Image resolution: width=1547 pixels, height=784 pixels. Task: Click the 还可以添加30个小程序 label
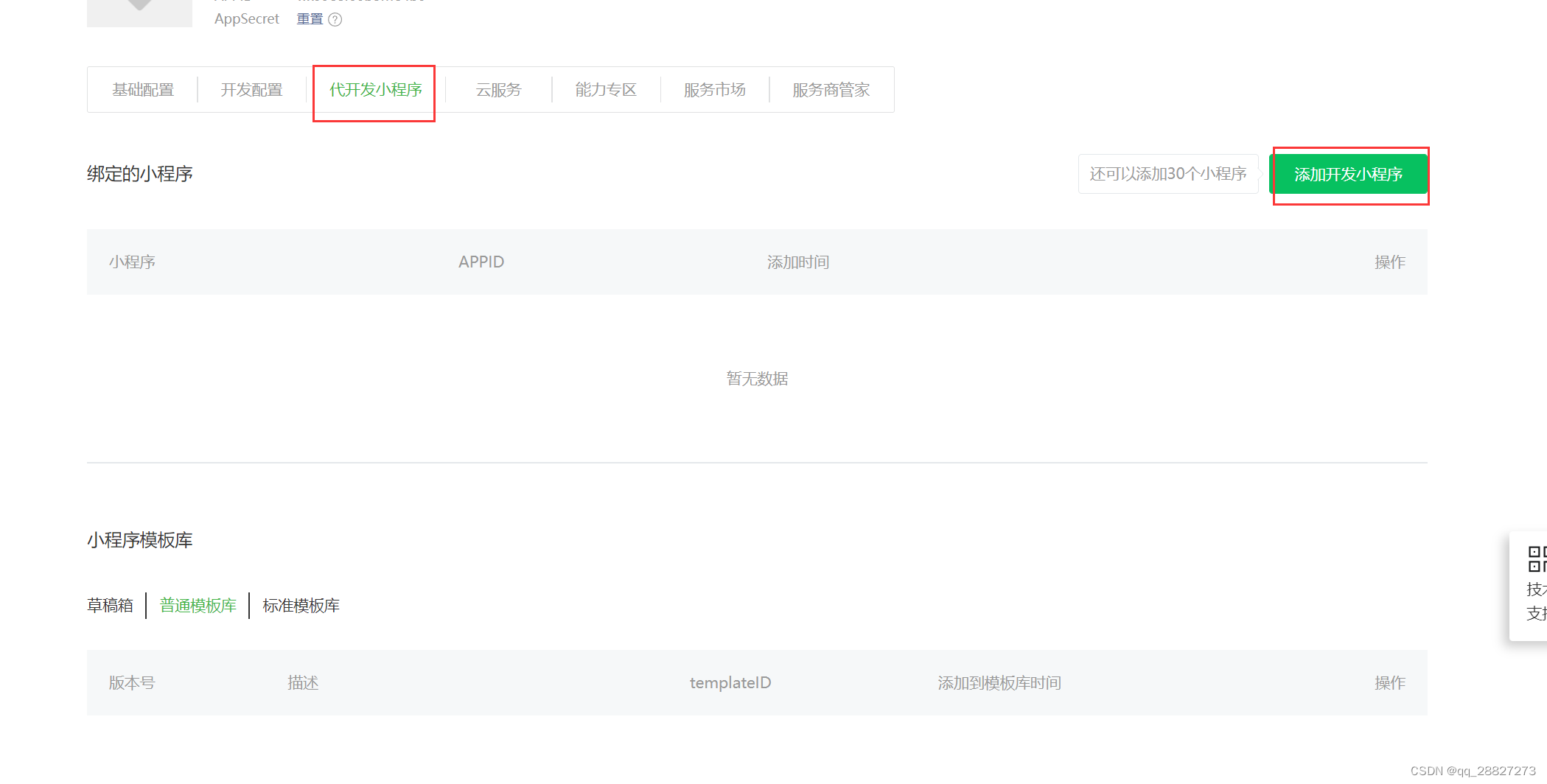pyautogui.click(x=1168, y=174)
